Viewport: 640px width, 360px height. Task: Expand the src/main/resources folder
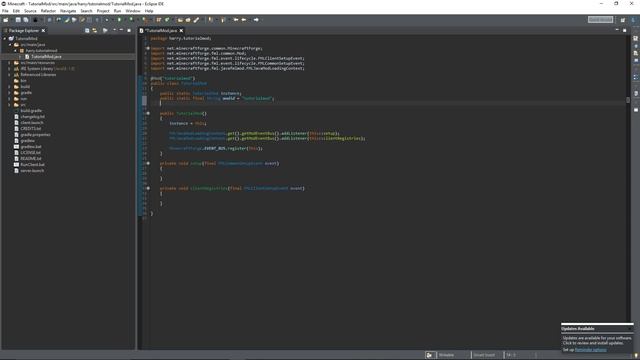(x=10, y=63)
